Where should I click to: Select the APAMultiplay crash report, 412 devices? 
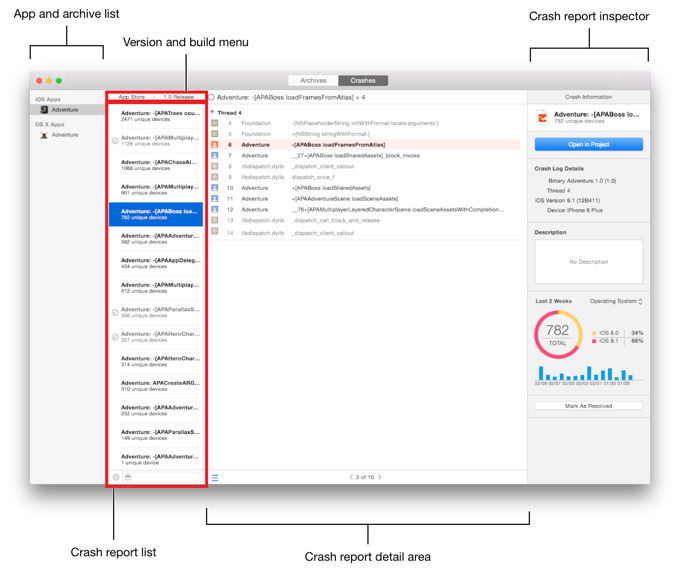[x=156, y=288]
